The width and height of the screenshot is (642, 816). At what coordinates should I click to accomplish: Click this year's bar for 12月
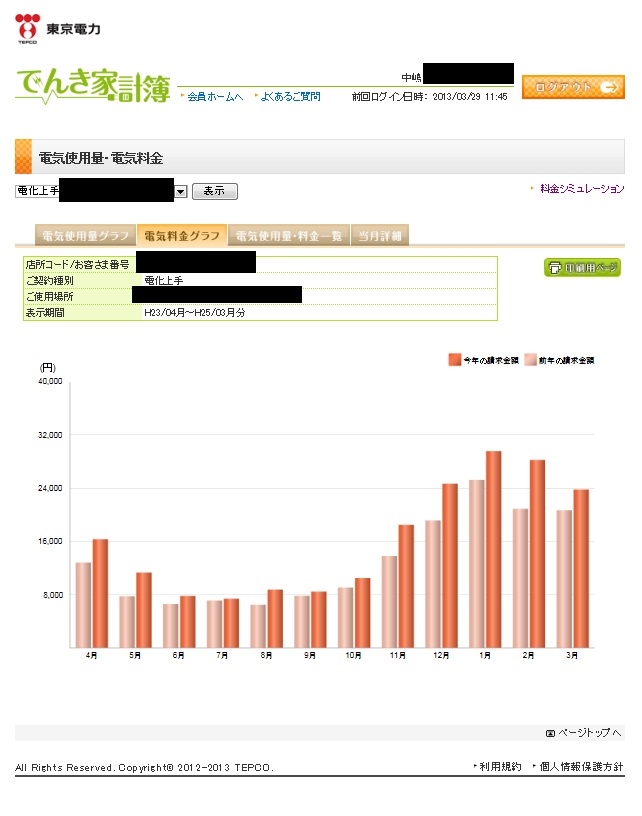point(450,566)
